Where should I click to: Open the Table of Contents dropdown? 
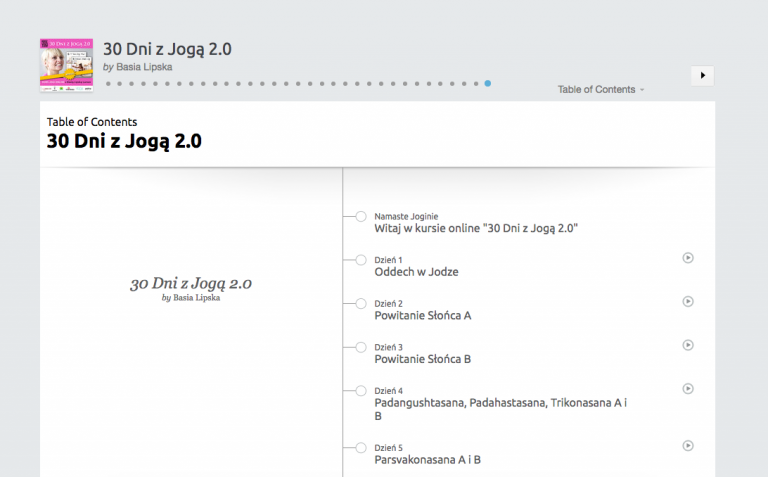point(600,89)
